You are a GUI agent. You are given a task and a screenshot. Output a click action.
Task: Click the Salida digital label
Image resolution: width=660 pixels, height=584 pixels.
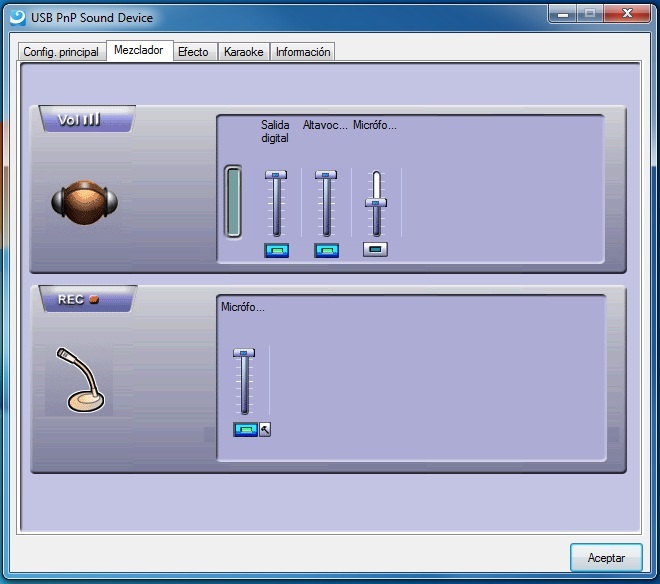(x=275, y=131)
